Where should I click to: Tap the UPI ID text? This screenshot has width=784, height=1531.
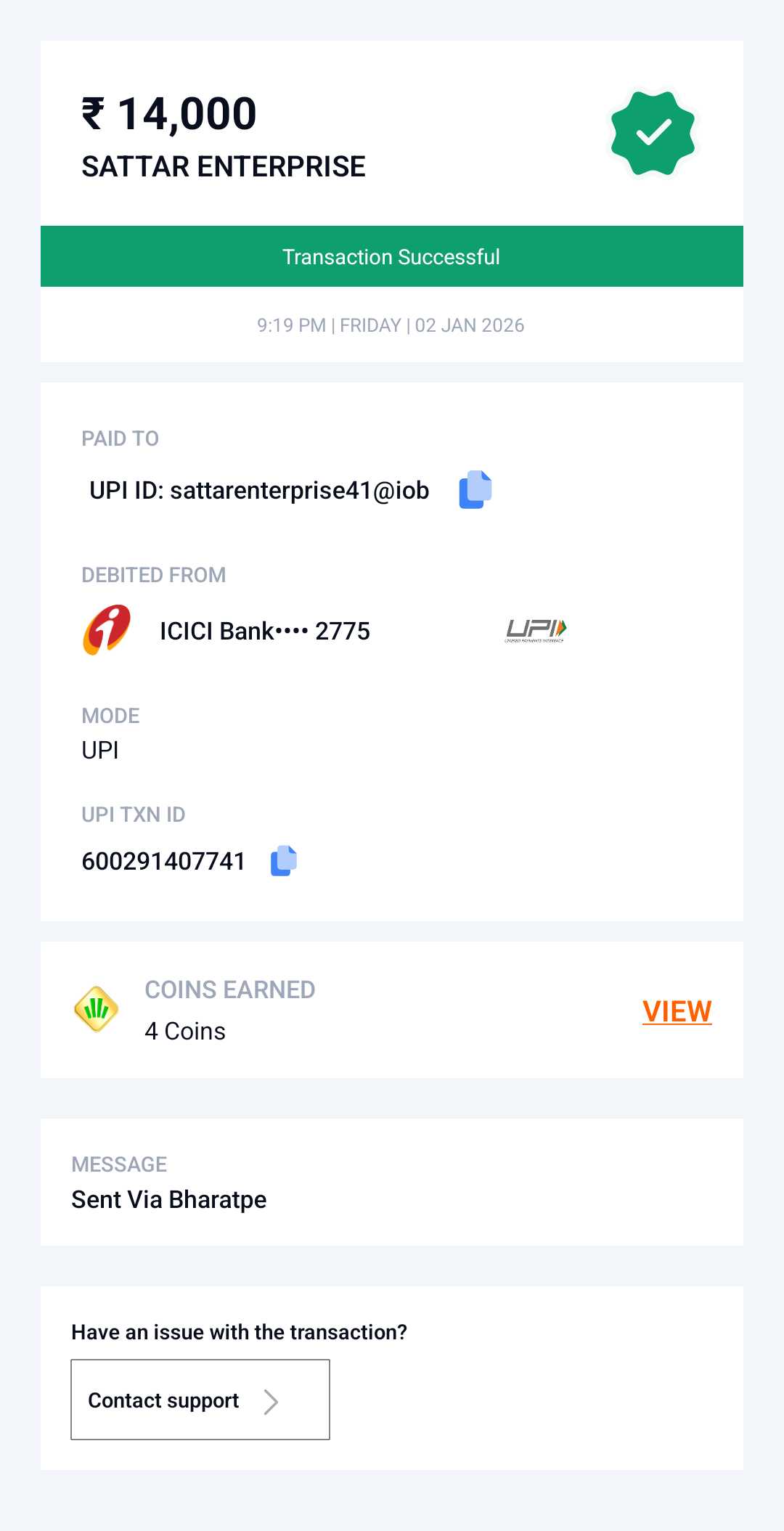click(x=259, y=491)
